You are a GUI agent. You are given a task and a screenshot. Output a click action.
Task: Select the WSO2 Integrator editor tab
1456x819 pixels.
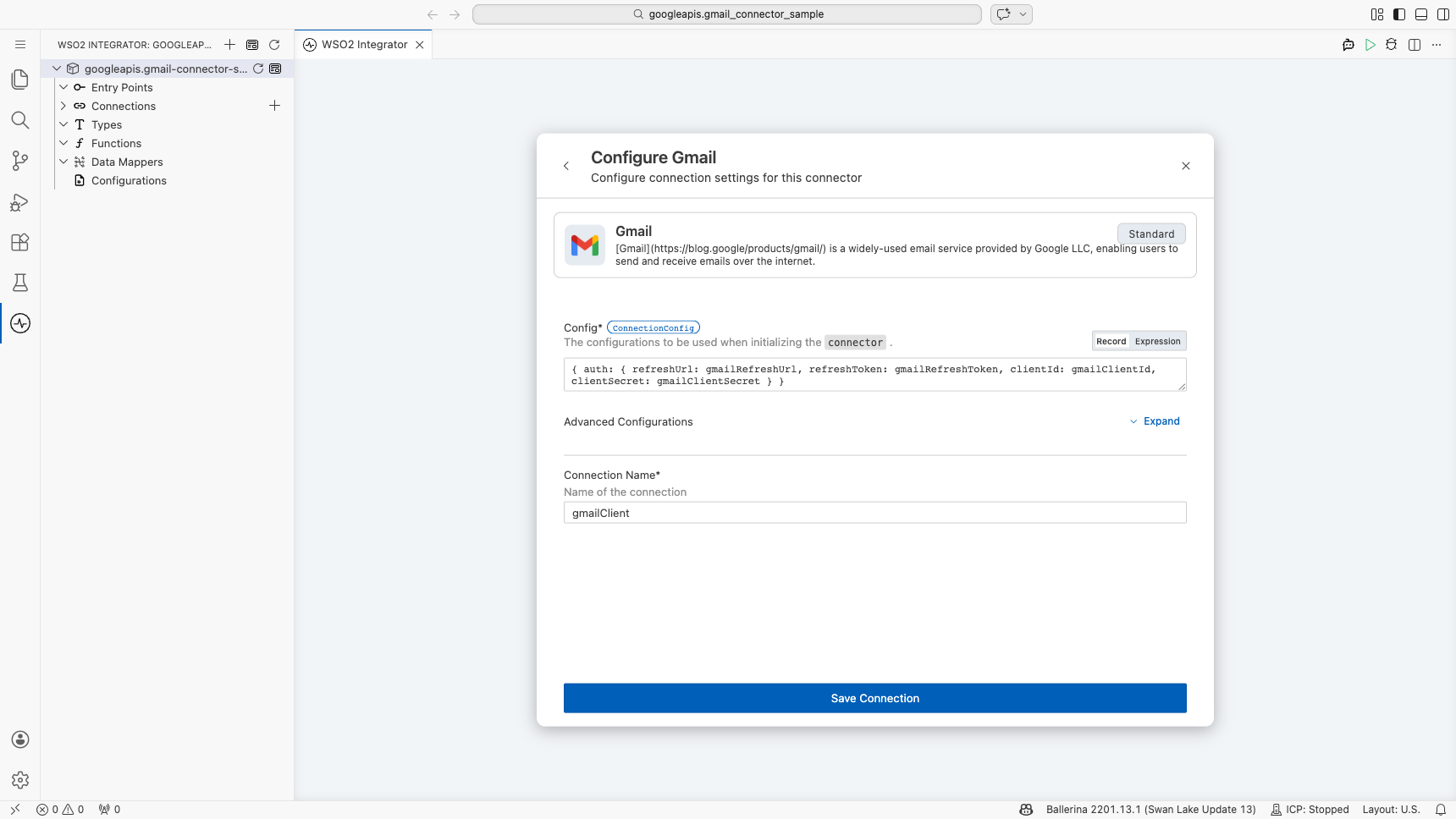tap(364, 45)
